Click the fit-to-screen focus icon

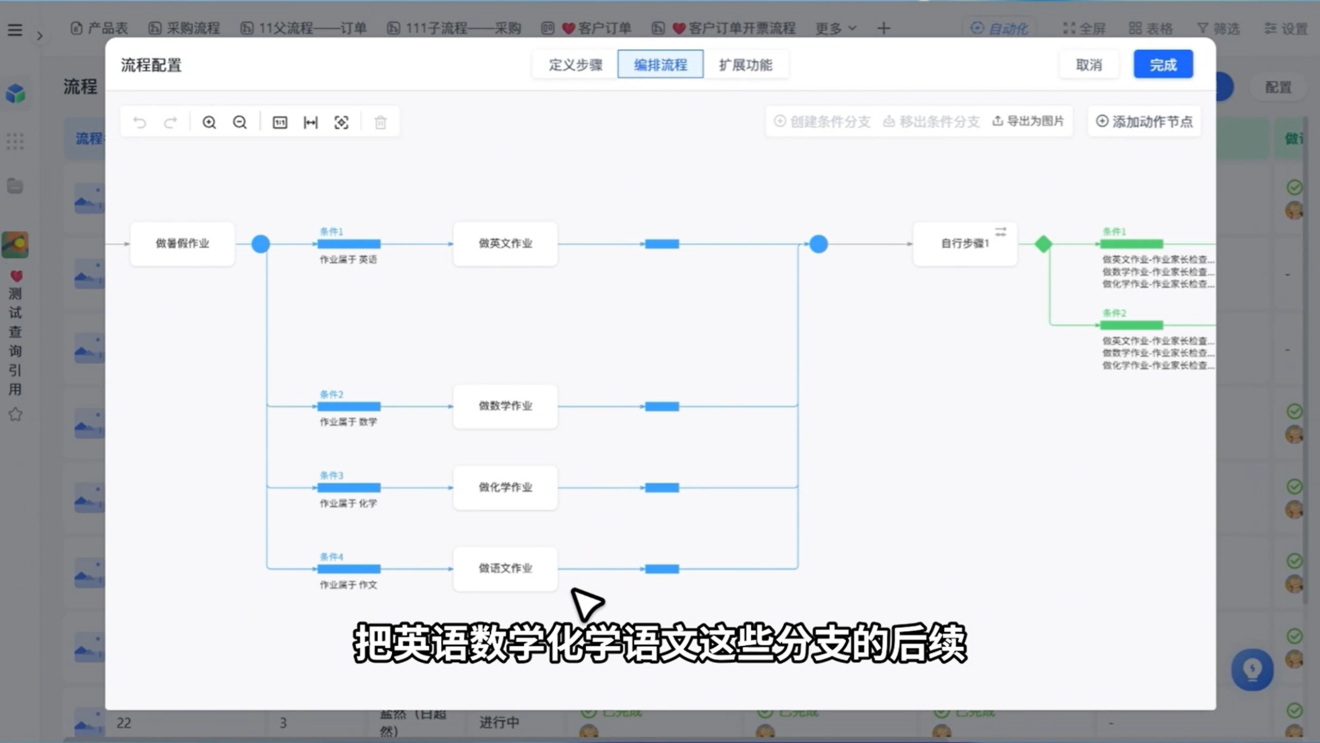click(341, 122)
